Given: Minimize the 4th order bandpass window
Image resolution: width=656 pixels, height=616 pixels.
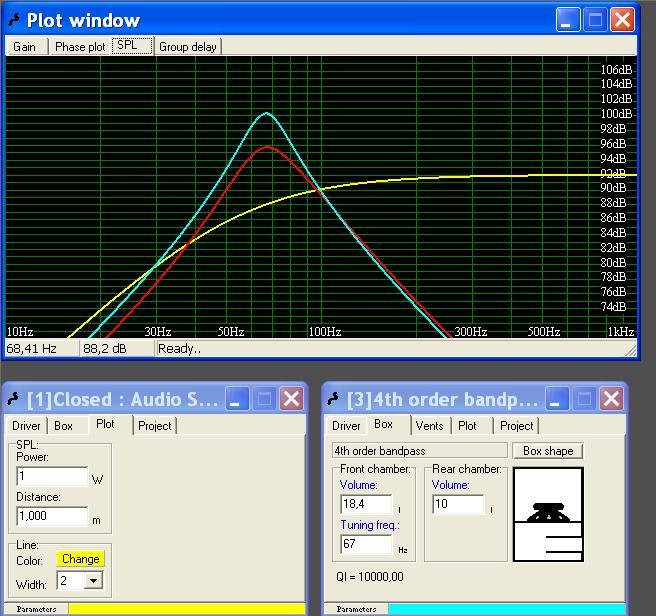Looking at the screenshot, I should tap(557, 398).
